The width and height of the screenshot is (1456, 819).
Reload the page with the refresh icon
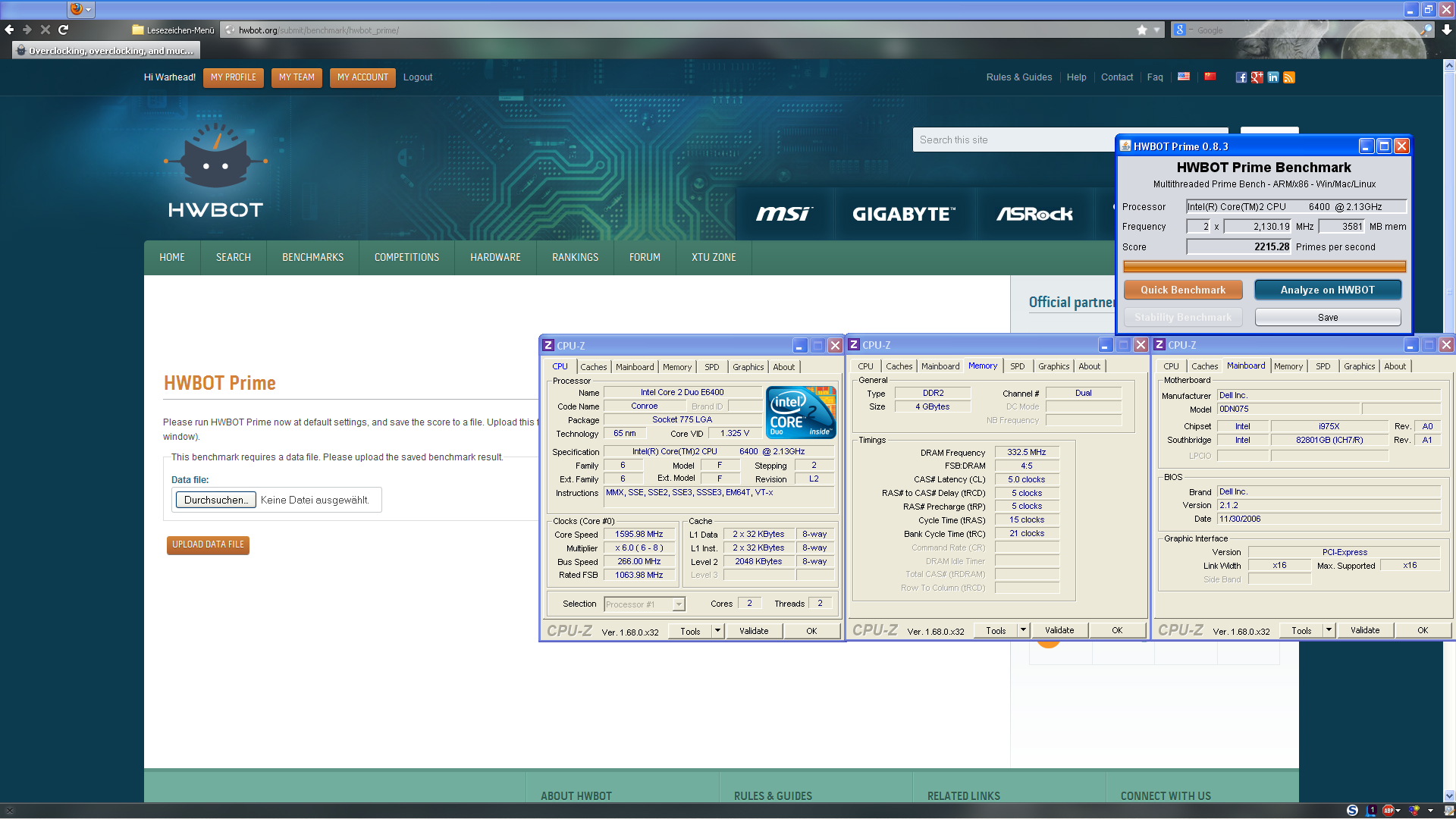click(x=64, y=30)
